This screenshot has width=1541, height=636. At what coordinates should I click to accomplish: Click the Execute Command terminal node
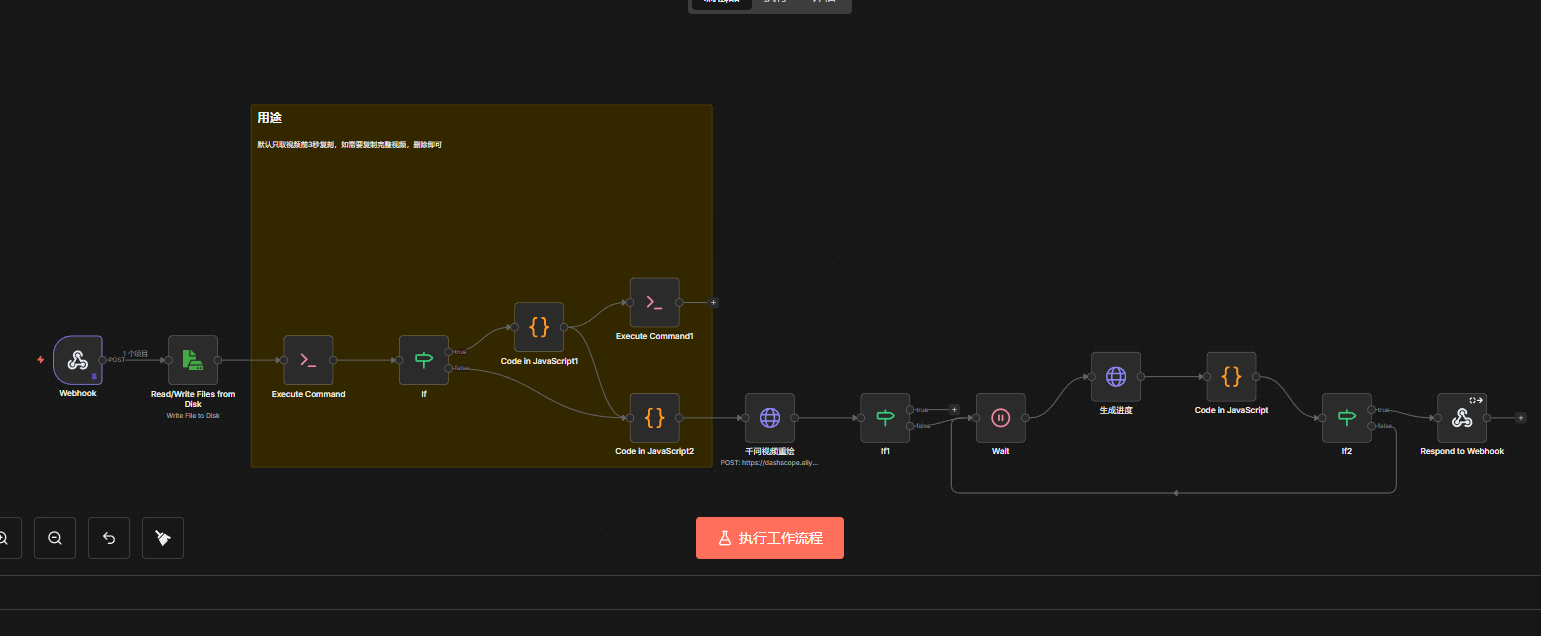pos(308,360)
